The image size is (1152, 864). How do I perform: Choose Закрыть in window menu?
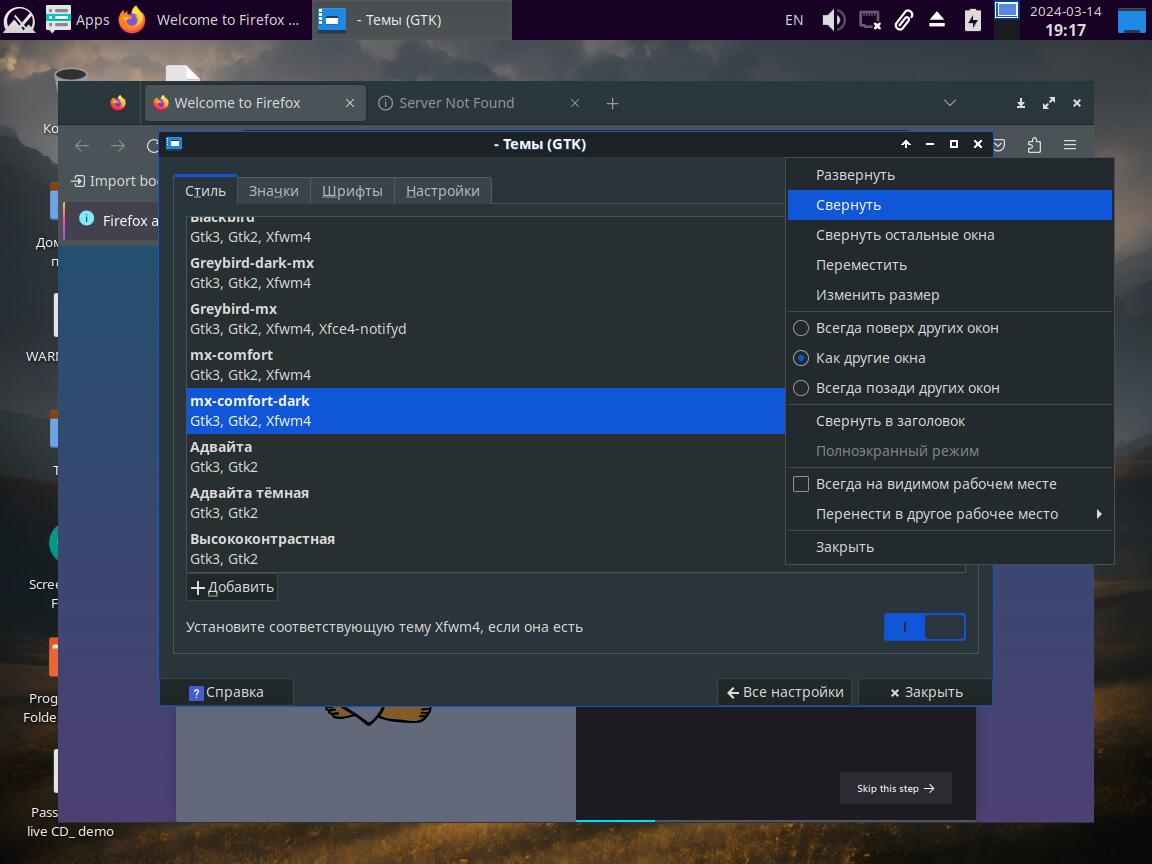(x=949, y=547)
